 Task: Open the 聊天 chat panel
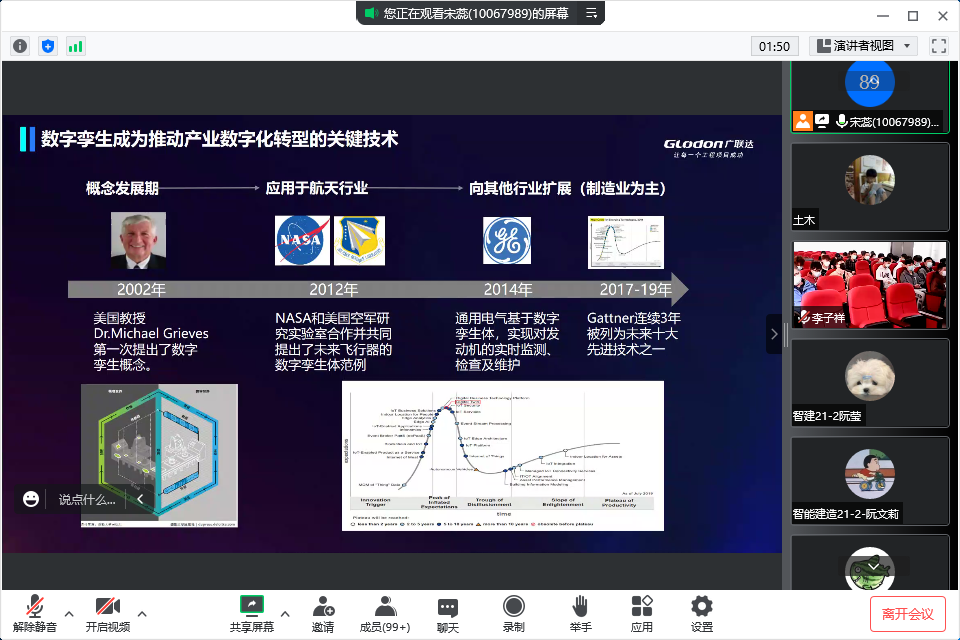coord(448,613)
